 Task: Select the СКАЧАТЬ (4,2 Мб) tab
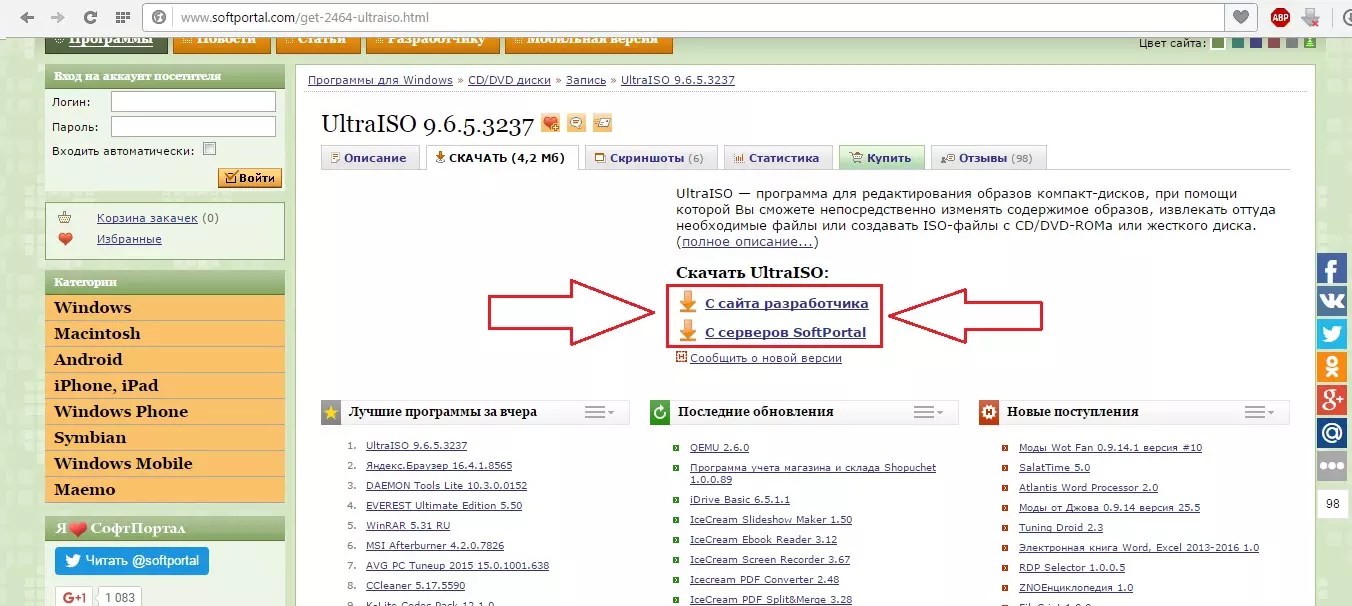click(501, 158)
